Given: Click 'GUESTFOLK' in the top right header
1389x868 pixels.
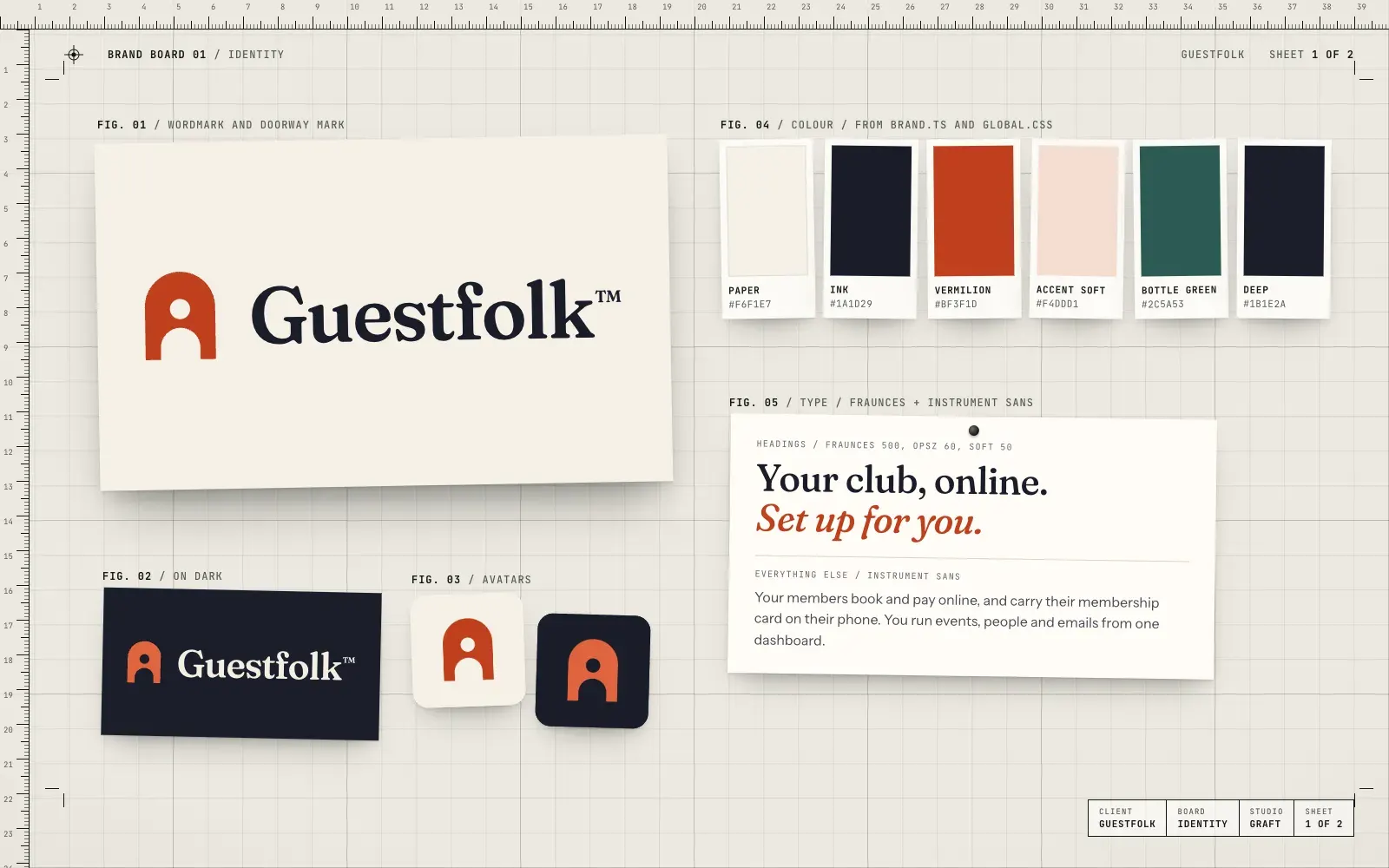Looking at the screenshot, I should click(1213, 55).
